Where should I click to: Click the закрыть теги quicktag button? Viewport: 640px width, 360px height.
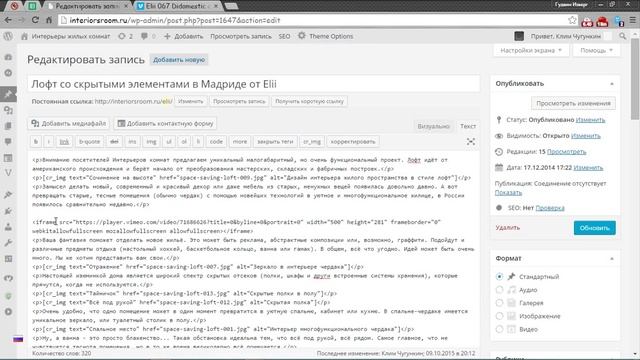[275, 142]
